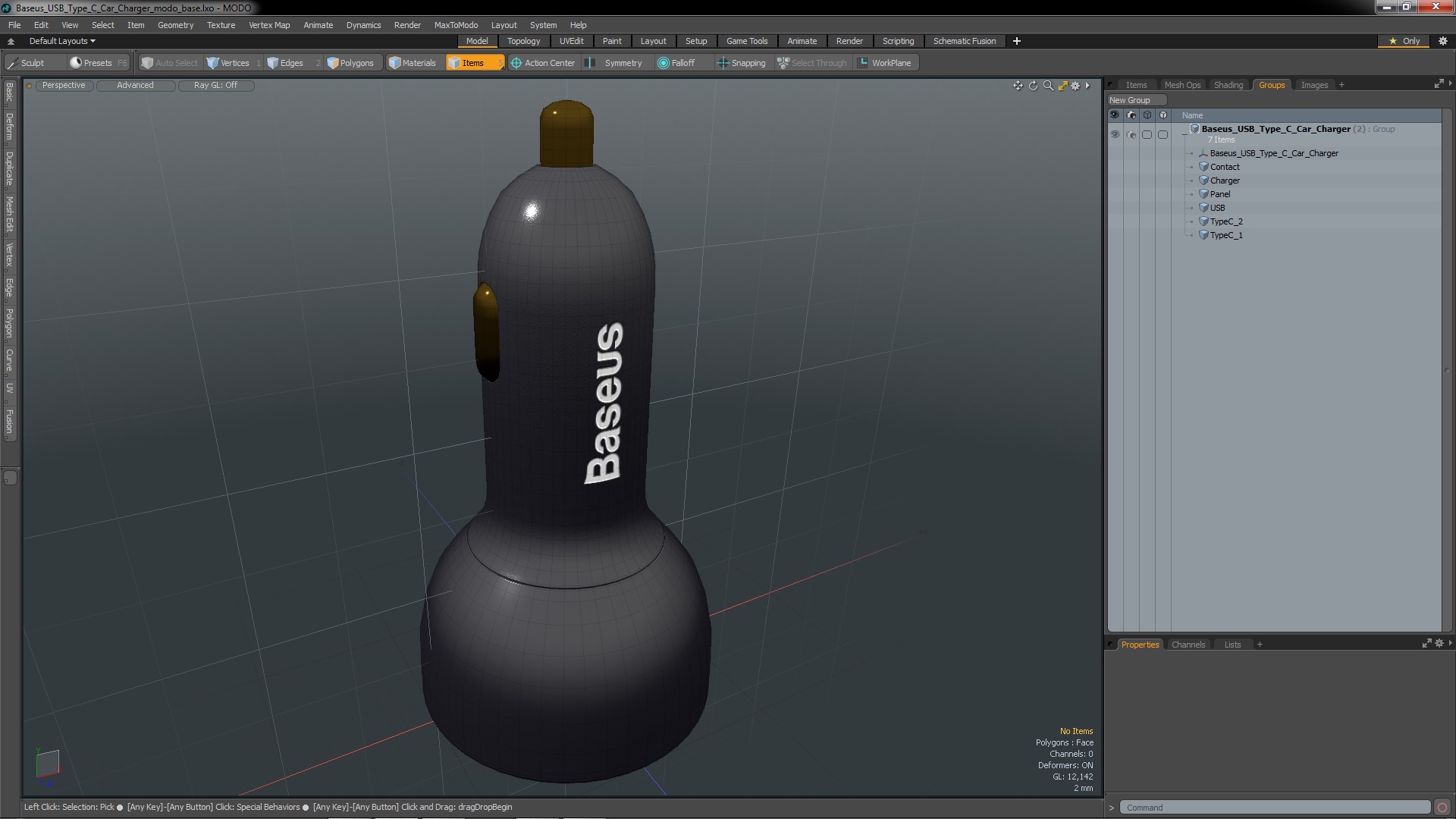Click the viewport pan (move) icon

(x=1018, y=86)
